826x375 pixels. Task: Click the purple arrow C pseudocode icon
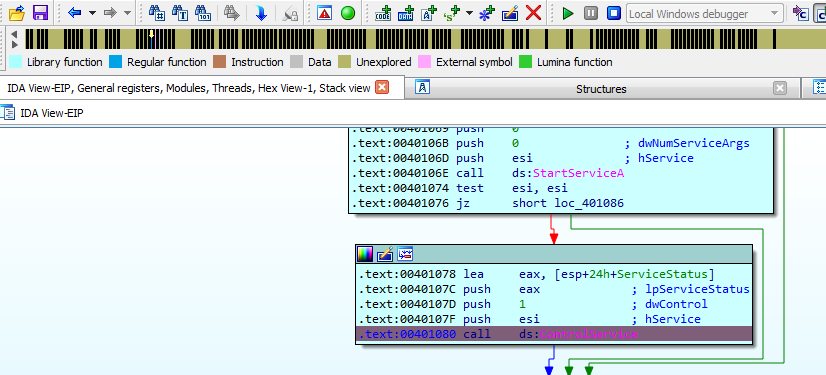[x=801, y=13]
